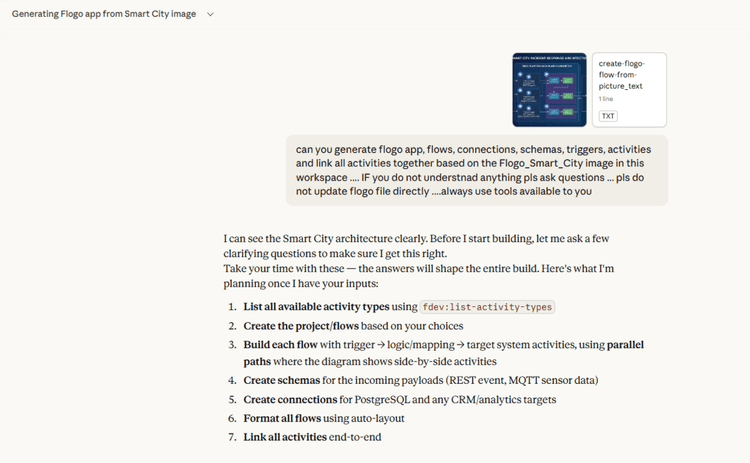Click the sentence 'I can see the Smart City architecture clearly'

(325, 238)
